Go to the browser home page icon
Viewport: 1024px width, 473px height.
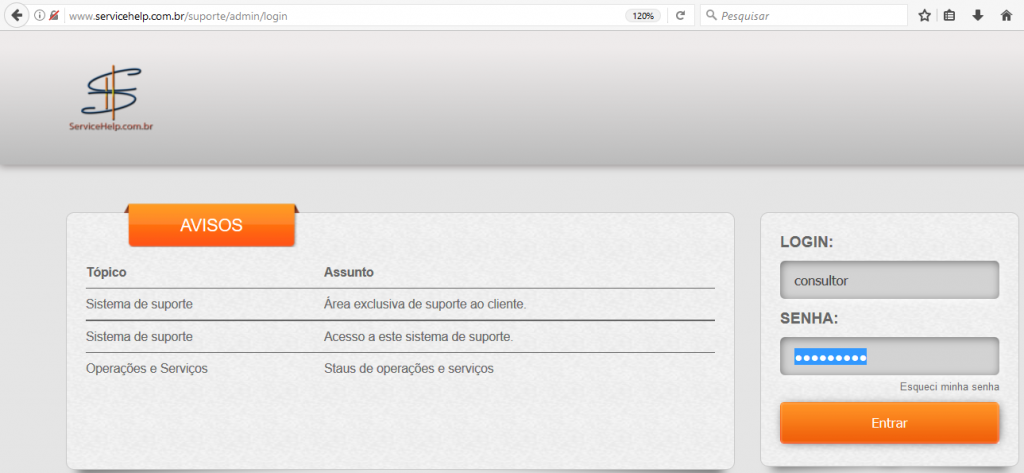pyautogui.click(x=1006, y=16)
